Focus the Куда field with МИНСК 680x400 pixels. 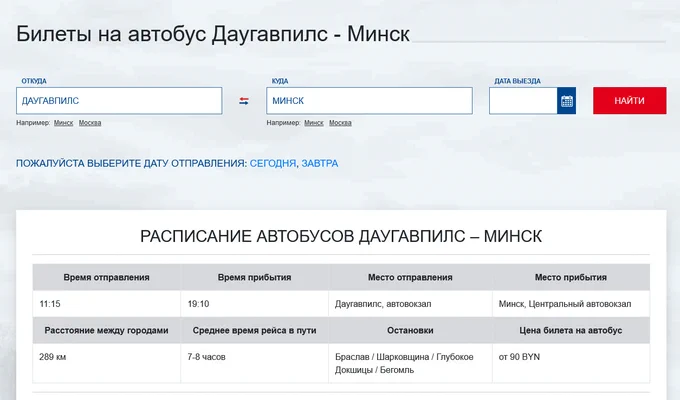[x=369, y=101]
